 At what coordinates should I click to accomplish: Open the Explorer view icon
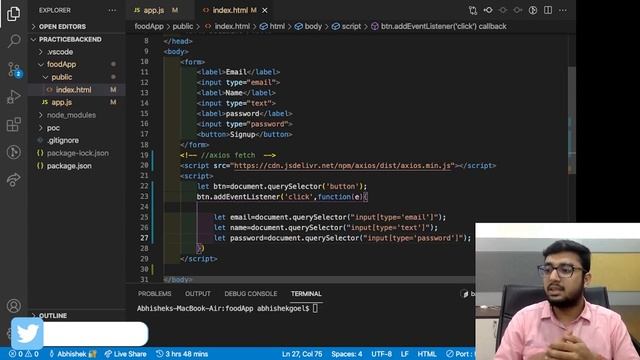(13, 14)
